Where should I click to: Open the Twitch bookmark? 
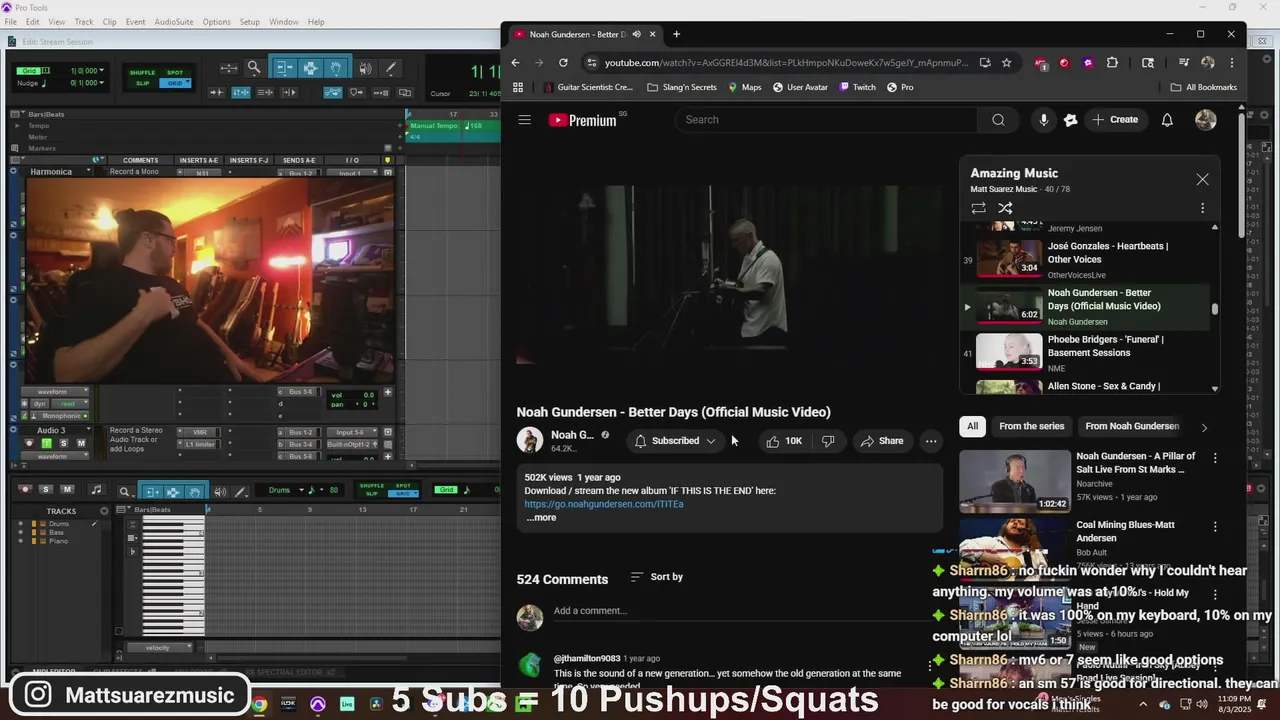click(858, 87)
